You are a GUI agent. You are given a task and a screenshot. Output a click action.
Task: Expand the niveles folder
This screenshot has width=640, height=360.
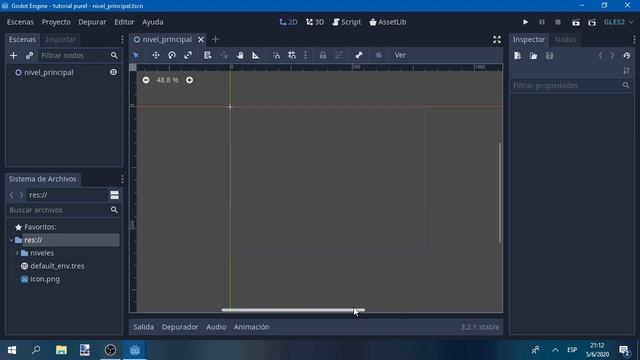[17, 253]
